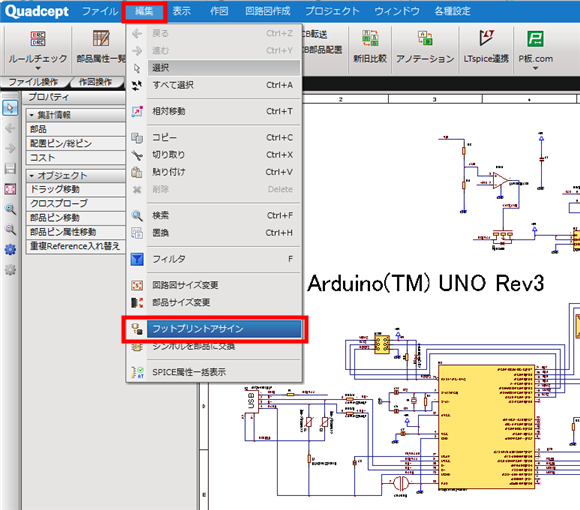Open the 回路図作成 menu
This screenshot has height=510, width=580.
[268, 11]
